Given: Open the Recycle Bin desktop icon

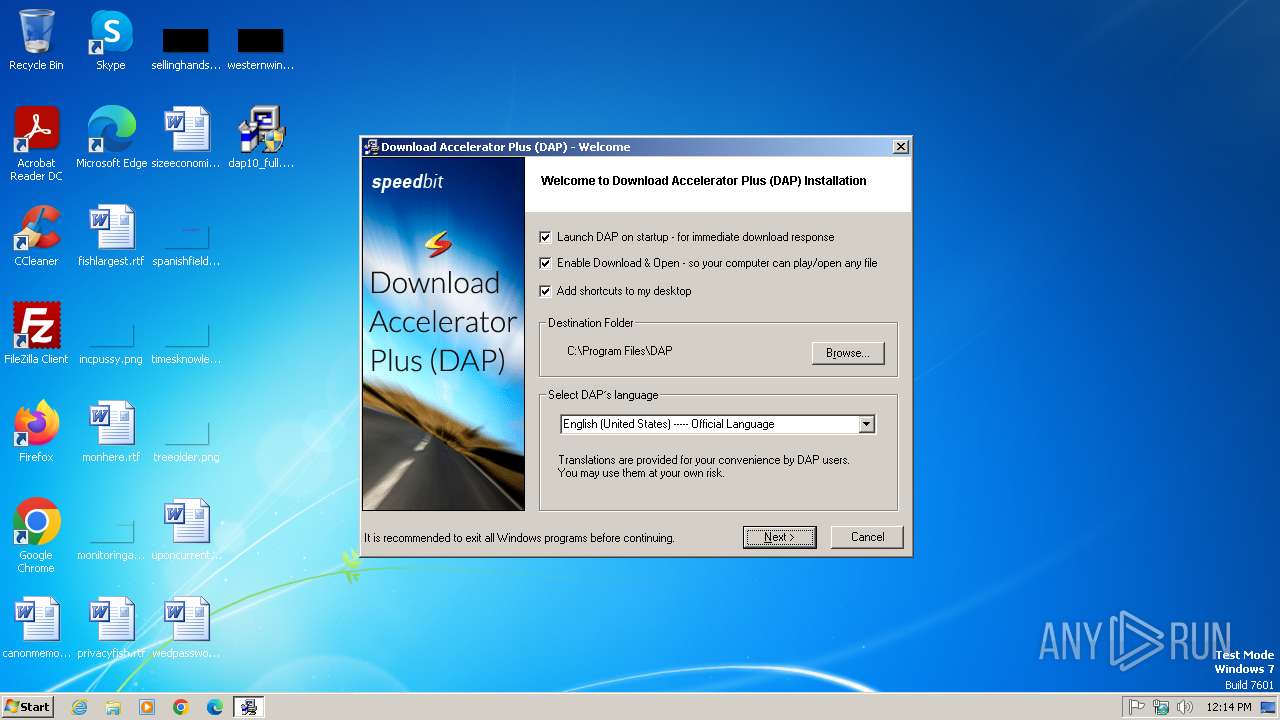Looking at the screenshot, I should click(x=36, y=40).
